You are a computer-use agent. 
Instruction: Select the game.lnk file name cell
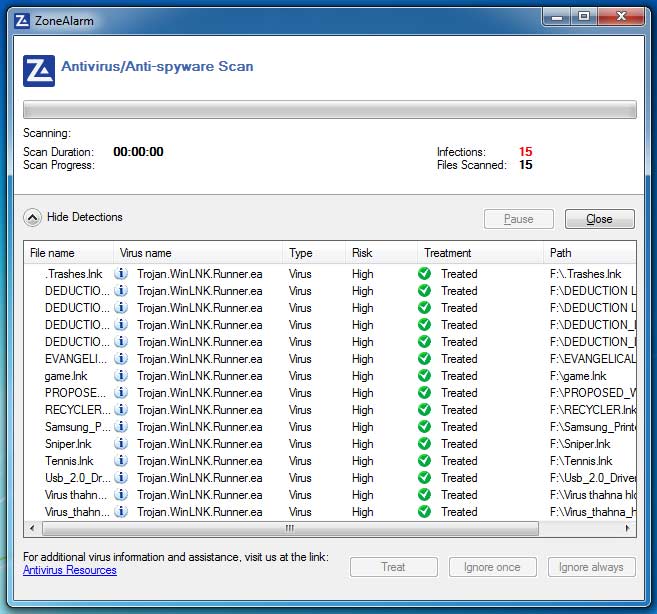(x=66, y=376)
